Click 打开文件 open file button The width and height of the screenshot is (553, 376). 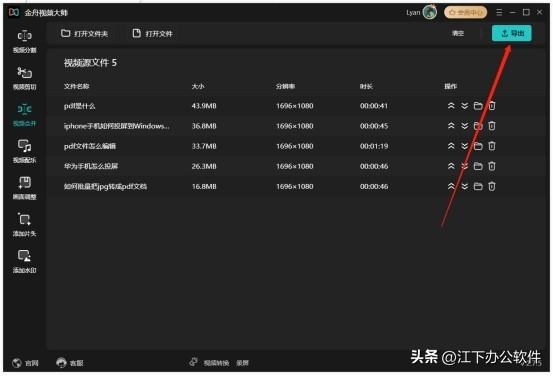(152, 34)
